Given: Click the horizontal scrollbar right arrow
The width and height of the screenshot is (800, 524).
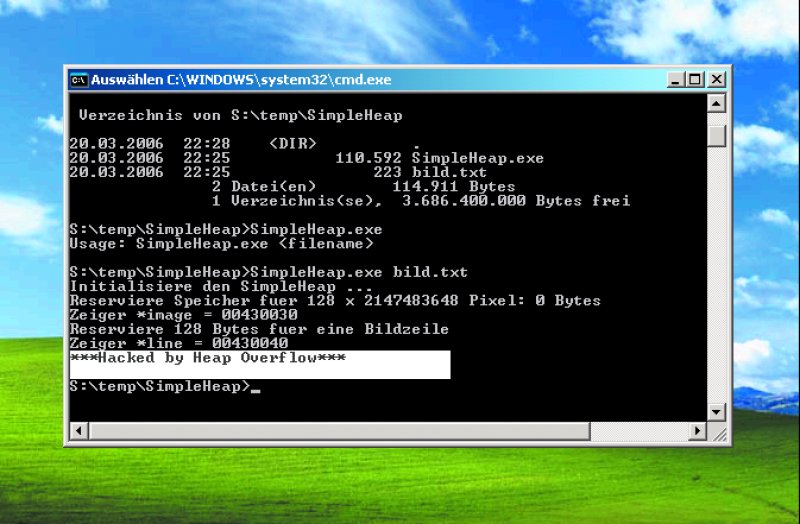Looking at the screenshot, I should tap(697, 431).
